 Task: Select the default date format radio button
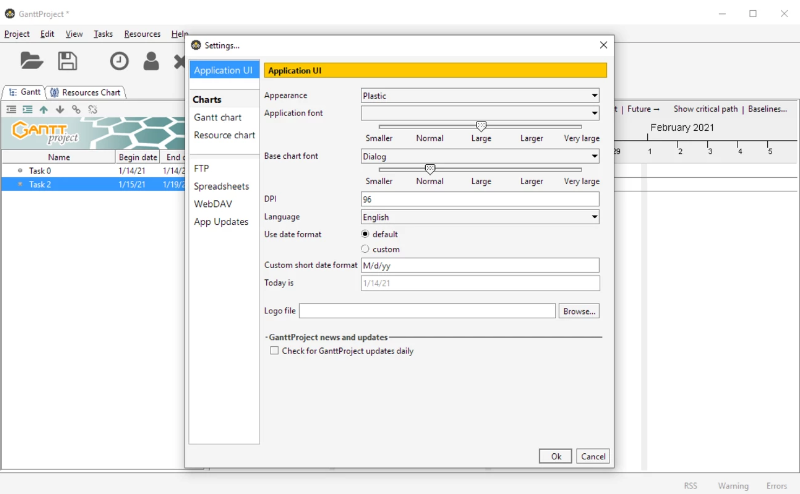(366, 234)
